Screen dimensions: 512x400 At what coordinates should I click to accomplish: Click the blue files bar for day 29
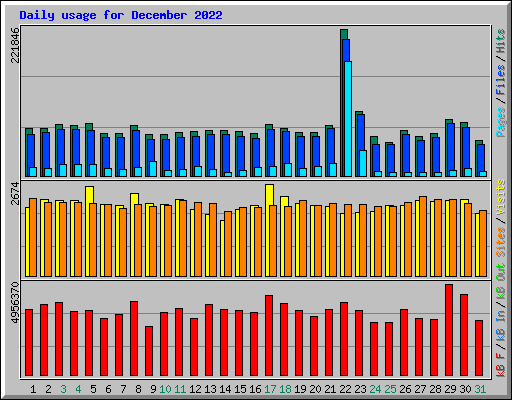coord(451,147)
